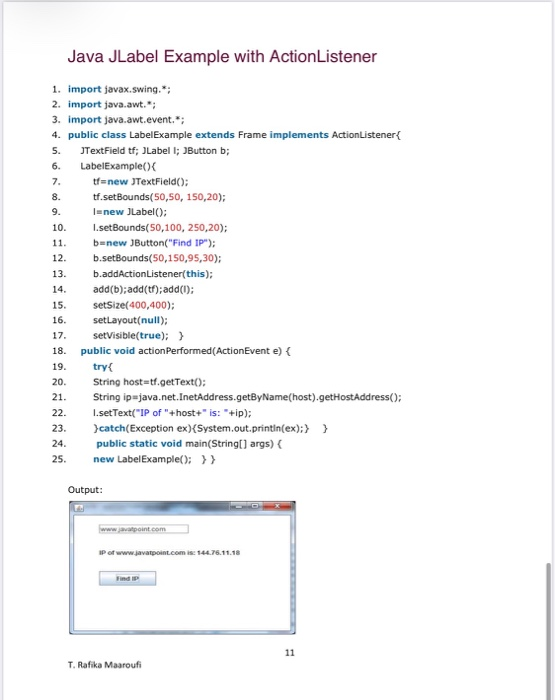Image resolution: width=555 pixels, height=700 pixels.
Task: Click the 'Find IP' button in output window
Action: click(x=128, y=579)
